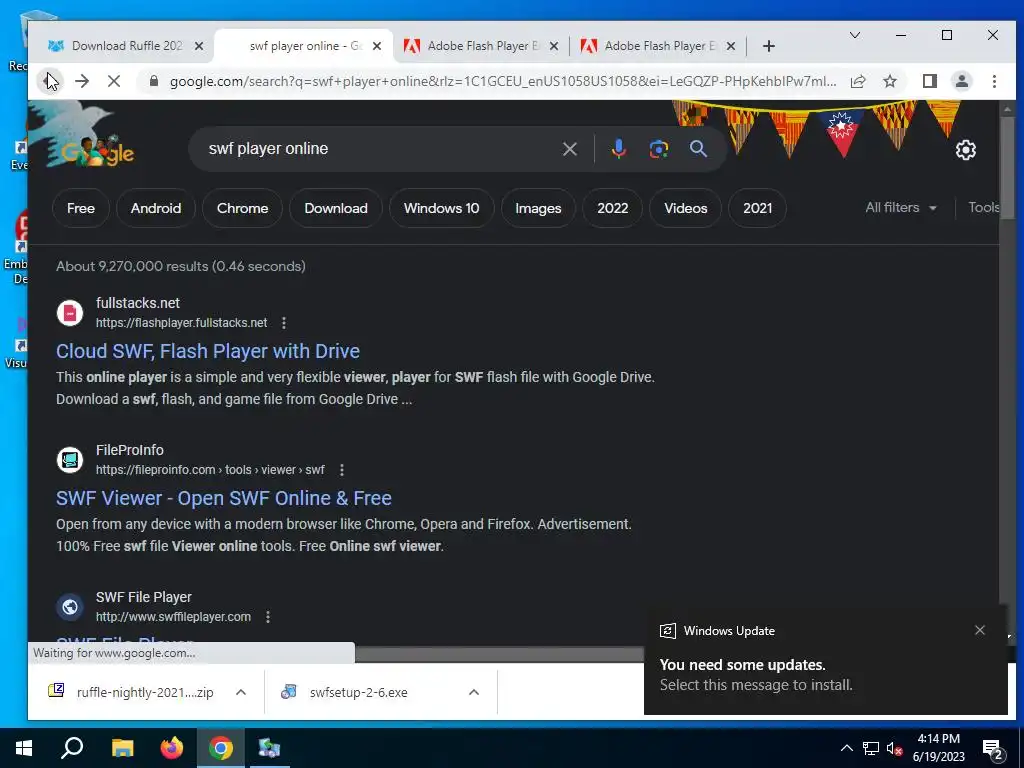Open SWF Viewer - Open SWF Online & Free

224,498
